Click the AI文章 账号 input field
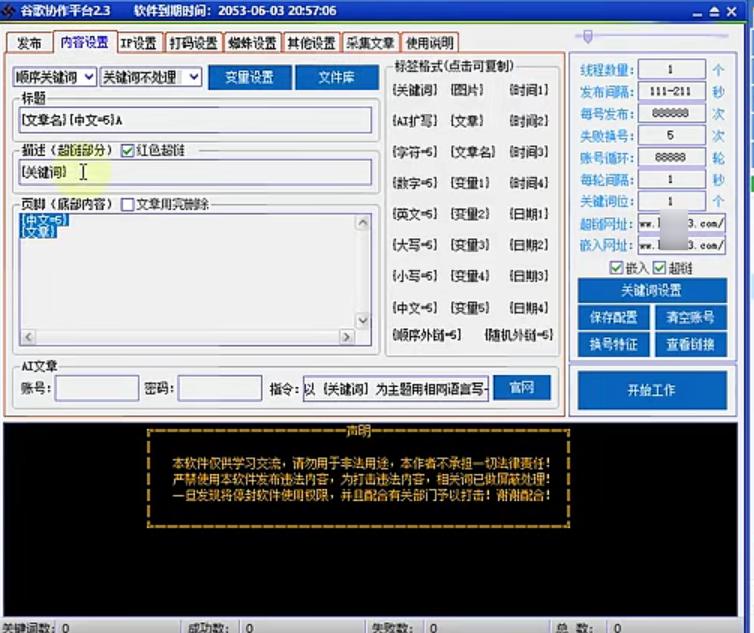 97,388
